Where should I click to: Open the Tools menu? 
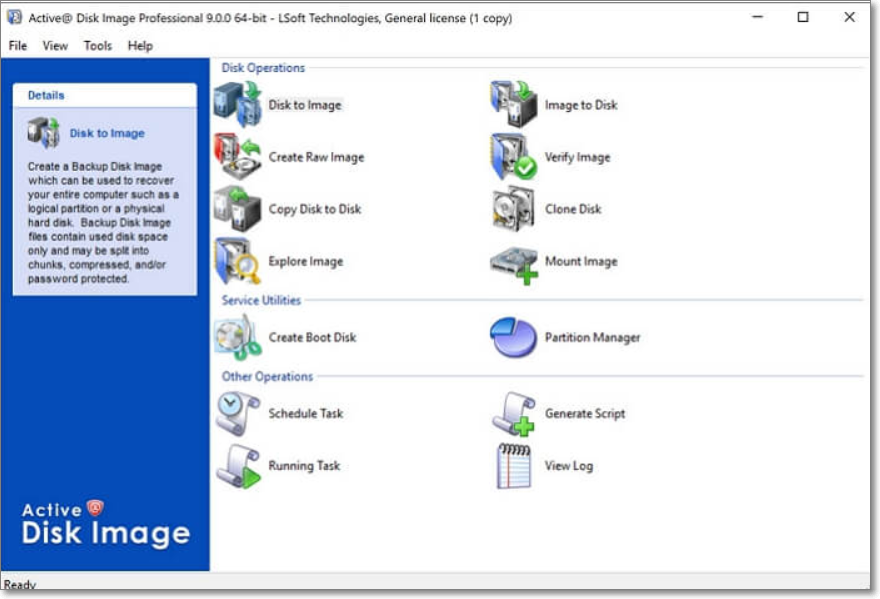96,45
